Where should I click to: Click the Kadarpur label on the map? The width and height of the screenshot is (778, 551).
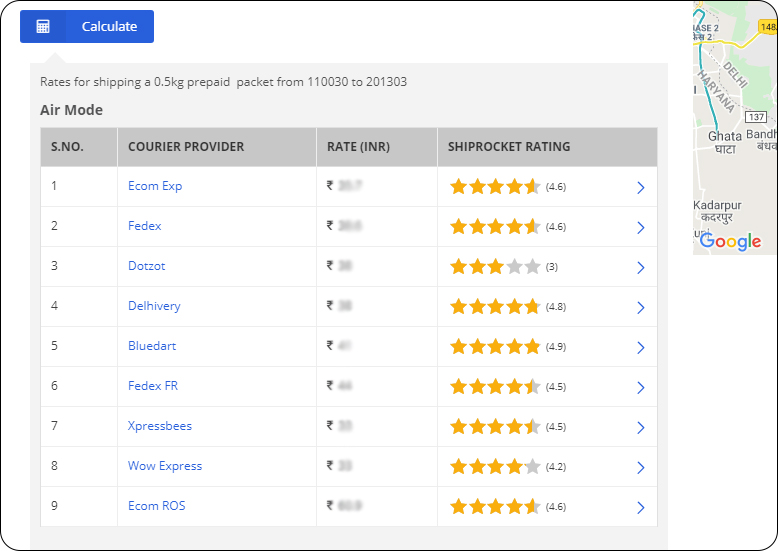point(717,205)
